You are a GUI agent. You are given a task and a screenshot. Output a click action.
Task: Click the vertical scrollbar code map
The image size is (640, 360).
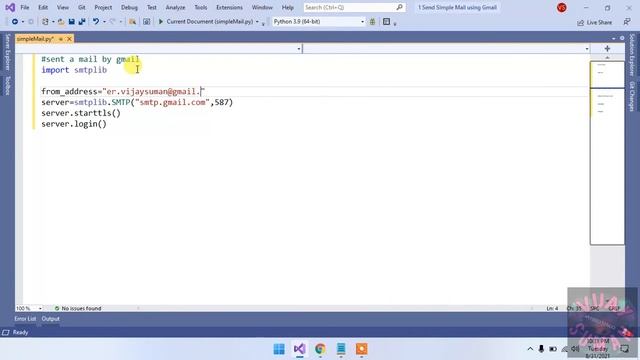click(x=607, y=153)
